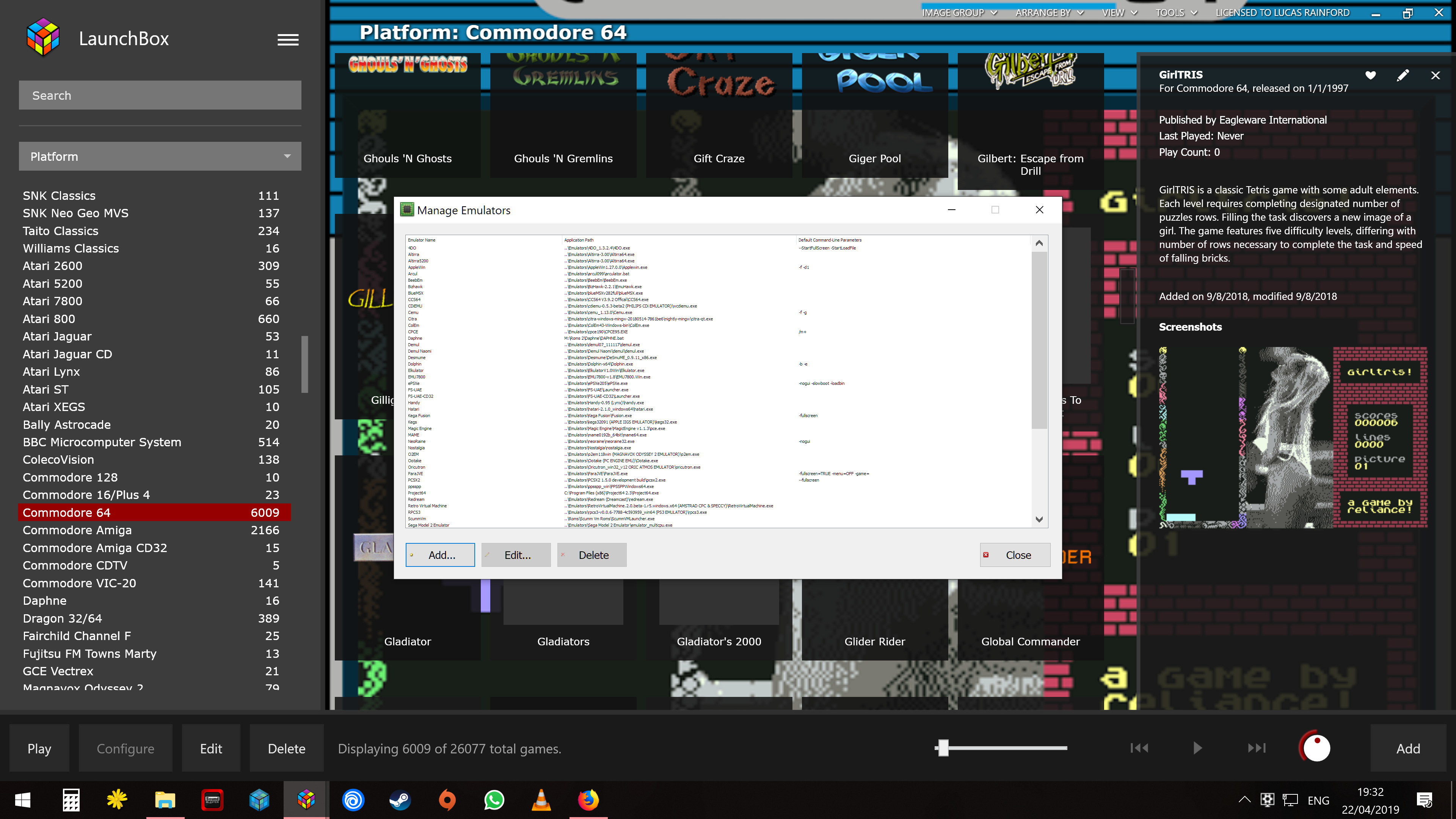Click Edit button in bottom bar
1456x819 pixels.
(x=211, y=748)
